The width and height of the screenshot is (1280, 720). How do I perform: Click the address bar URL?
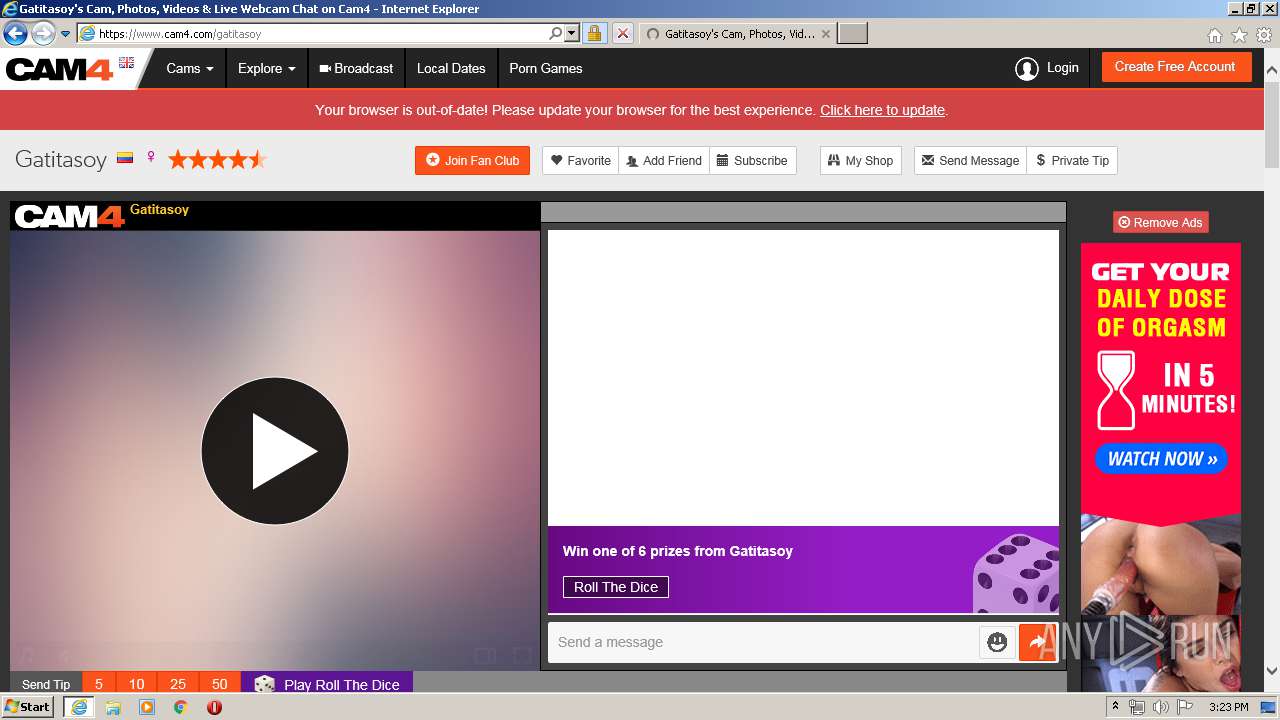(x=180, y=34)
